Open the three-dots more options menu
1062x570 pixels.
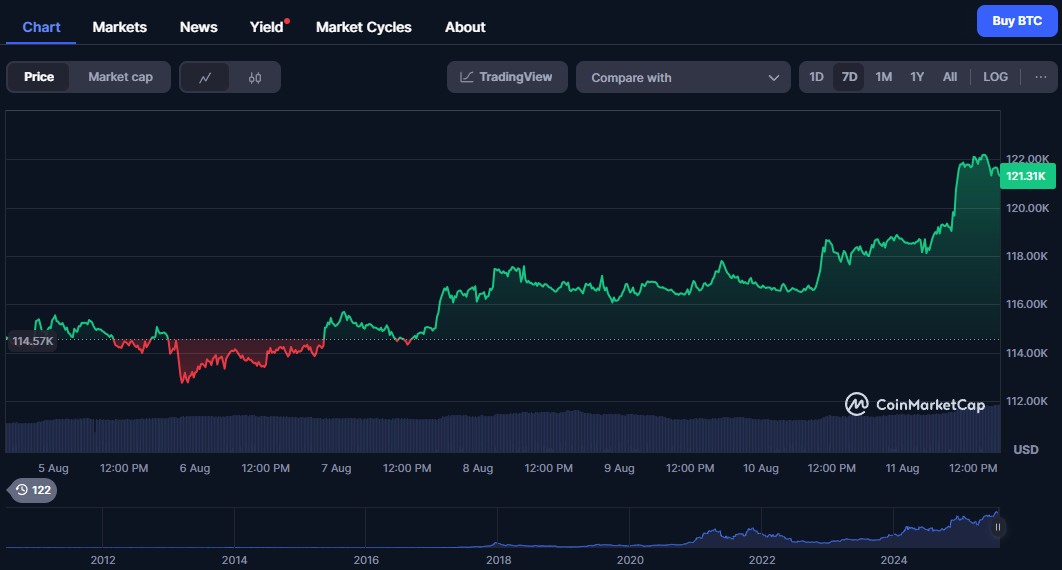point(1040,77)
